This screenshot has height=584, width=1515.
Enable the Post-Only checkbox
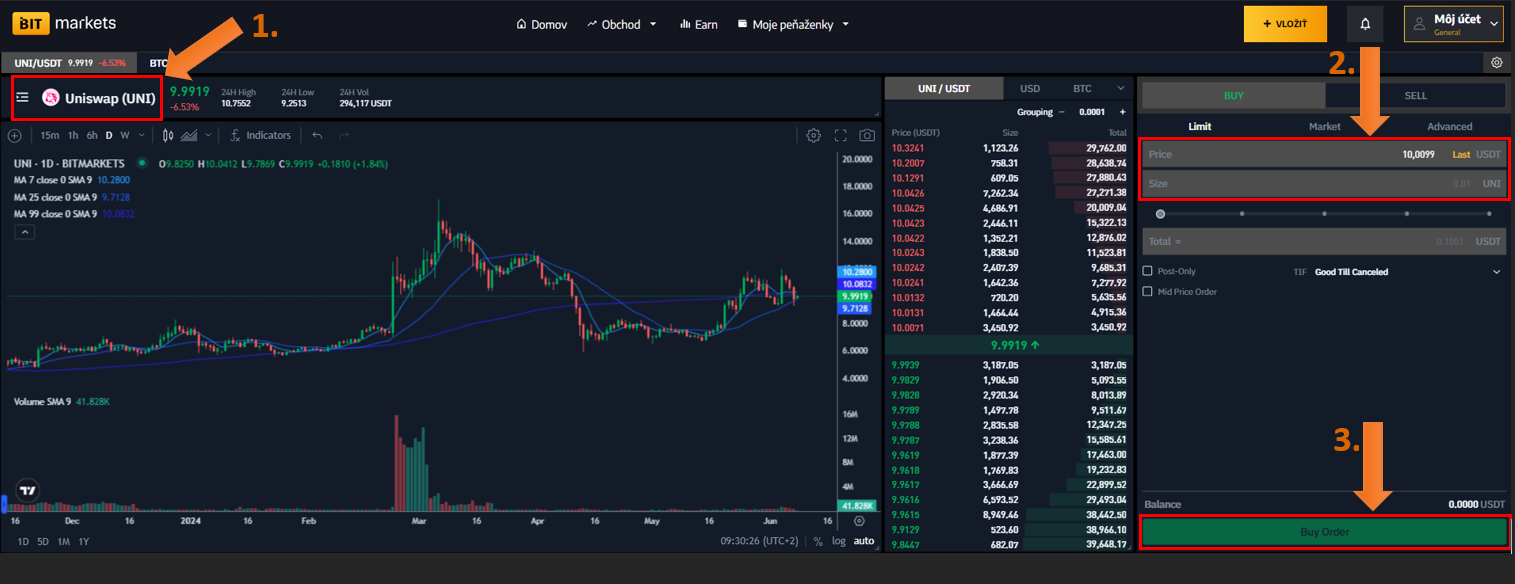[1148, 271]
